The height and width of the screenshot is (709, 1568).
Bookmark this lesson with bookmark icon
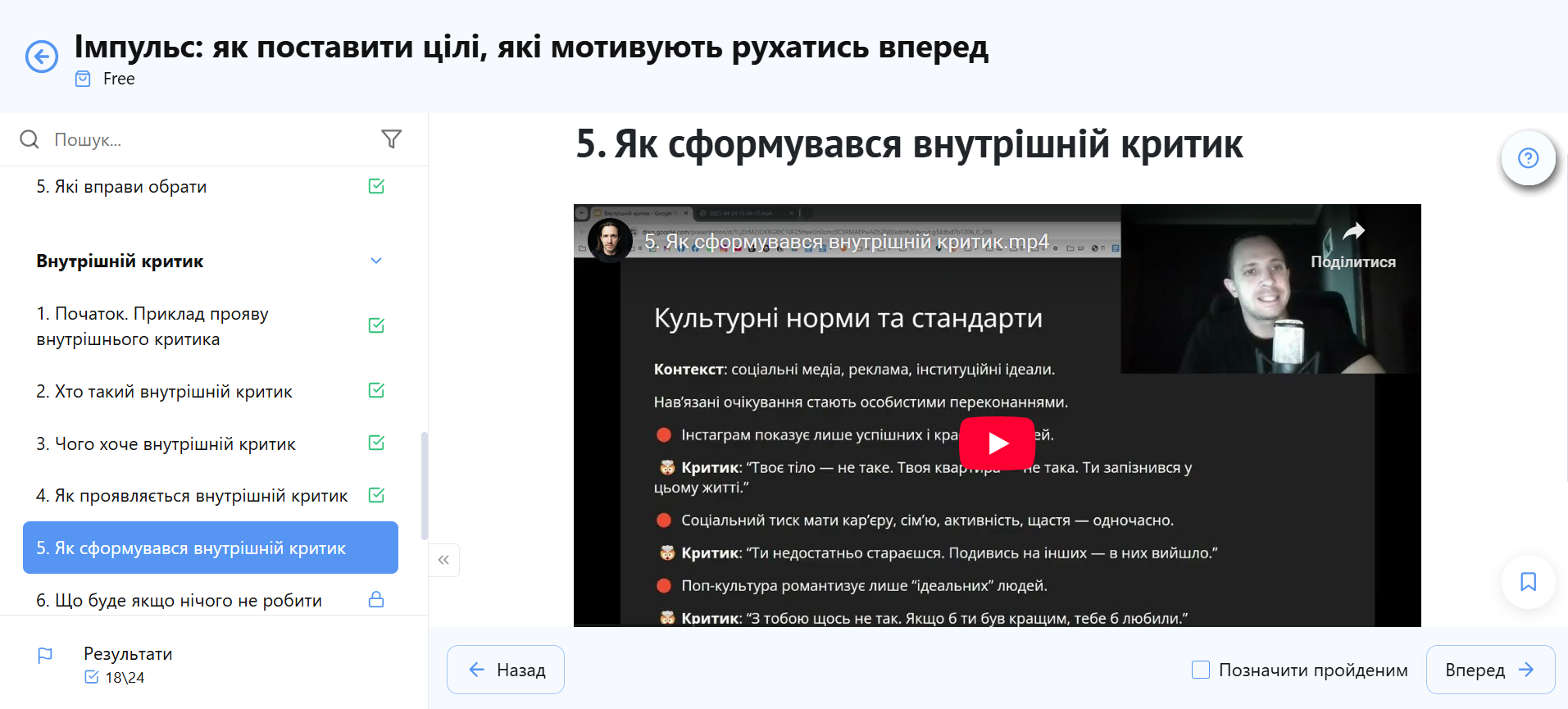coord(1527,582)
